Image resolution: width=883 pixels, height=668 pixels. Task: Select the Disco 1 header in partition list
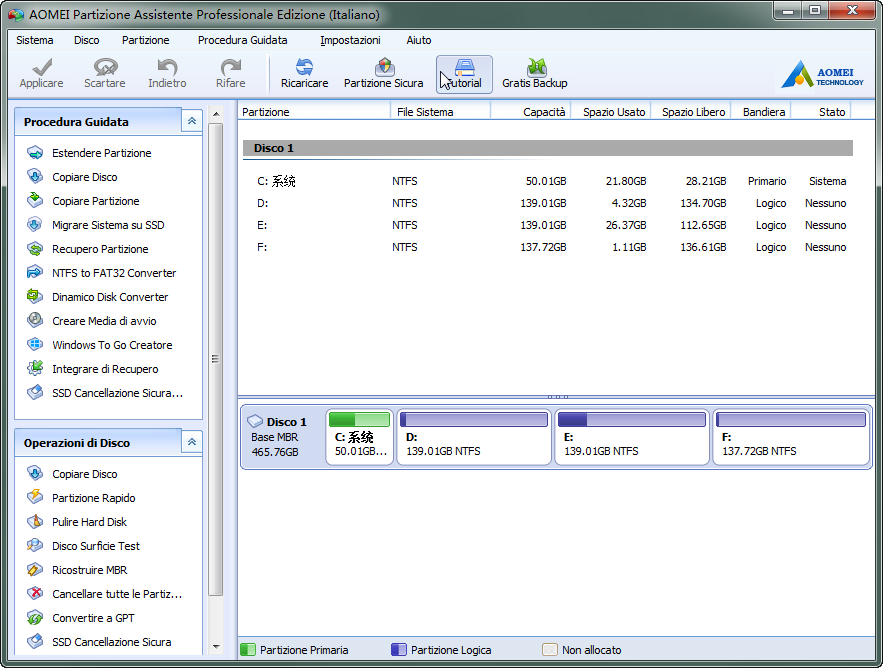point(548,148)
